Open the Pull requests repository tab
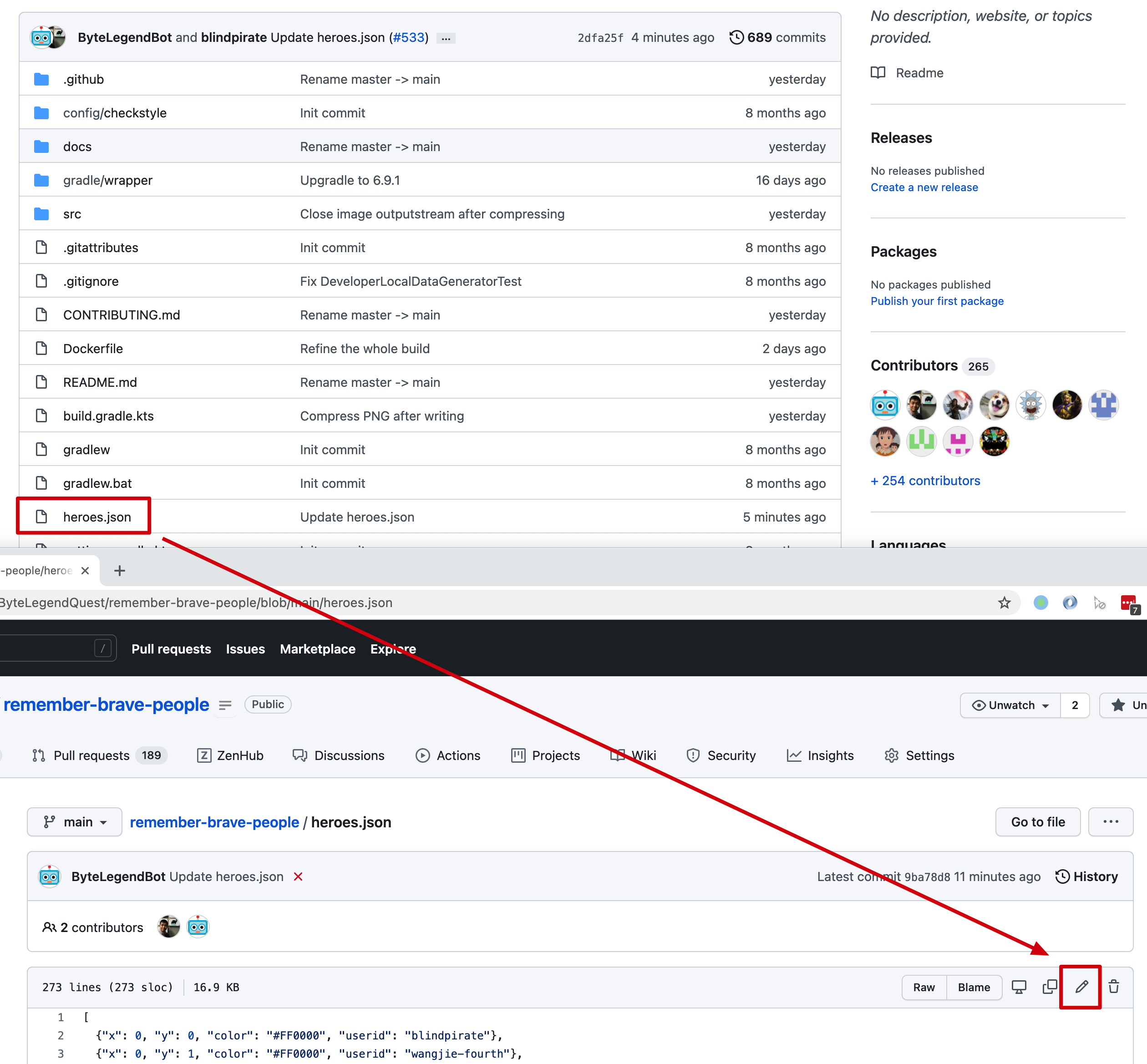 click(99, 755)
